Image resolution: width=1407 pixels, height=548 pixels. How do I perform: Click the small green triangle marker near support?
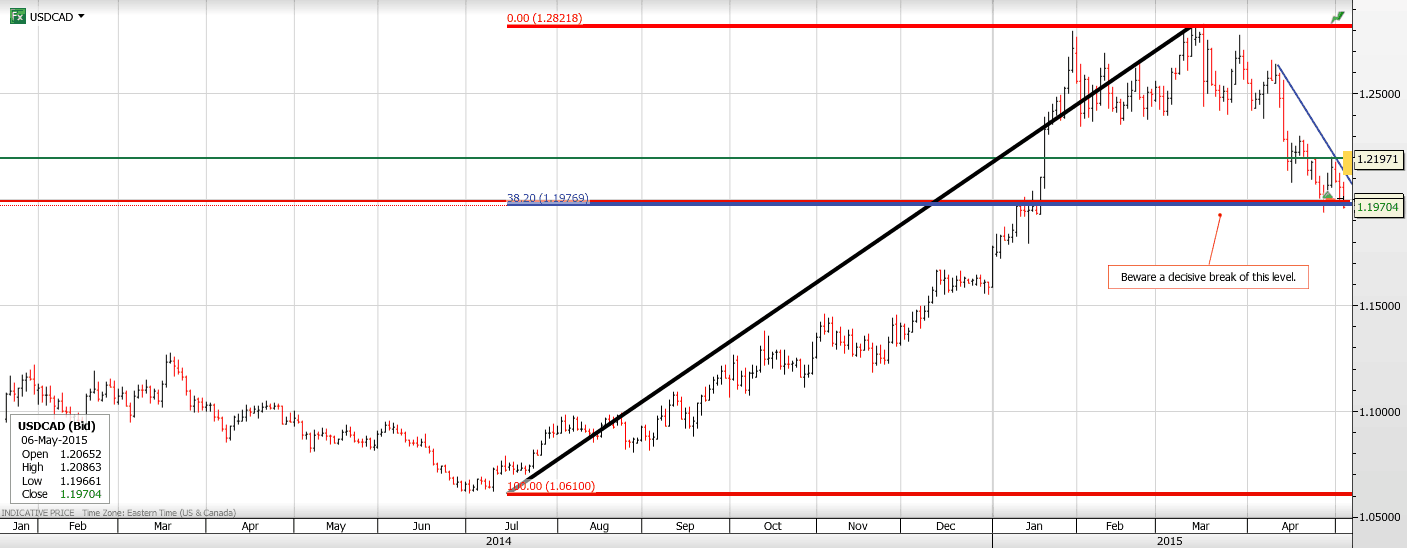pos(1327,194)
